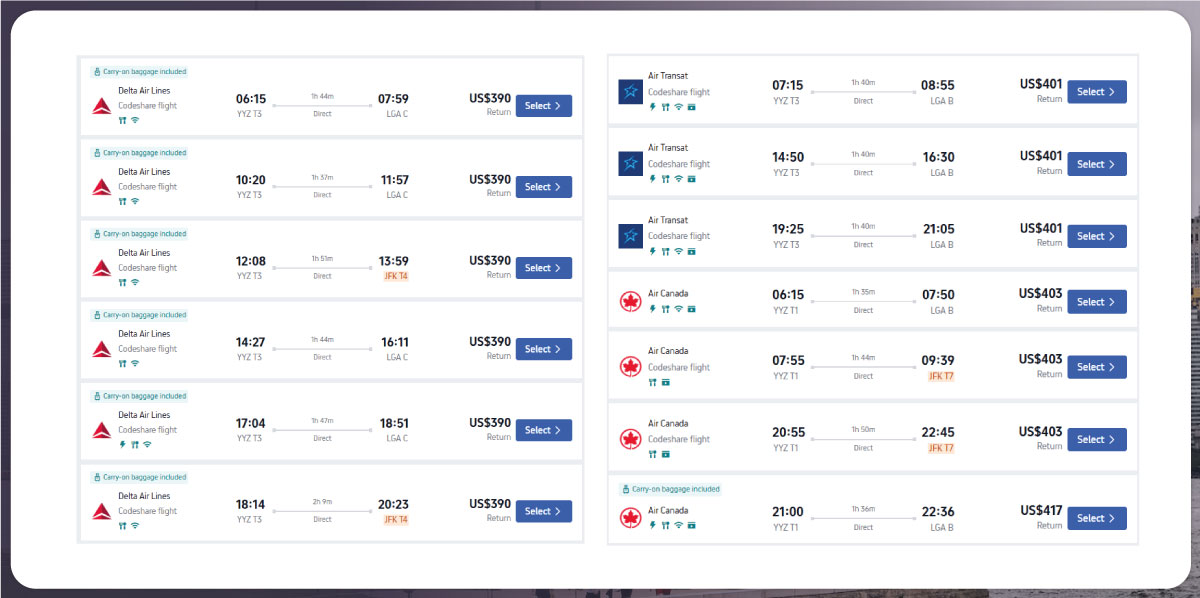Image resolution: width=1200 pixels, height=598 pixels.
Task: Click the meal icon on Air Canada 07:55 flight
Action: point(652,382)
